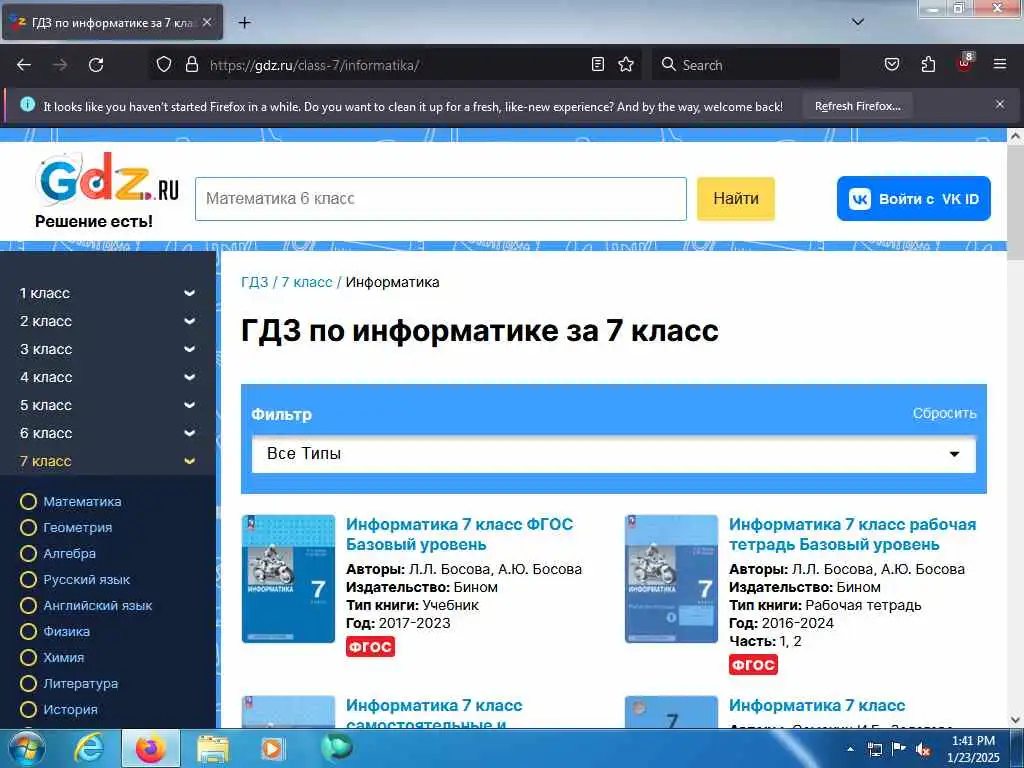Select the Алгебра subject circle
1024x768 pixels.
pos(28,554)
